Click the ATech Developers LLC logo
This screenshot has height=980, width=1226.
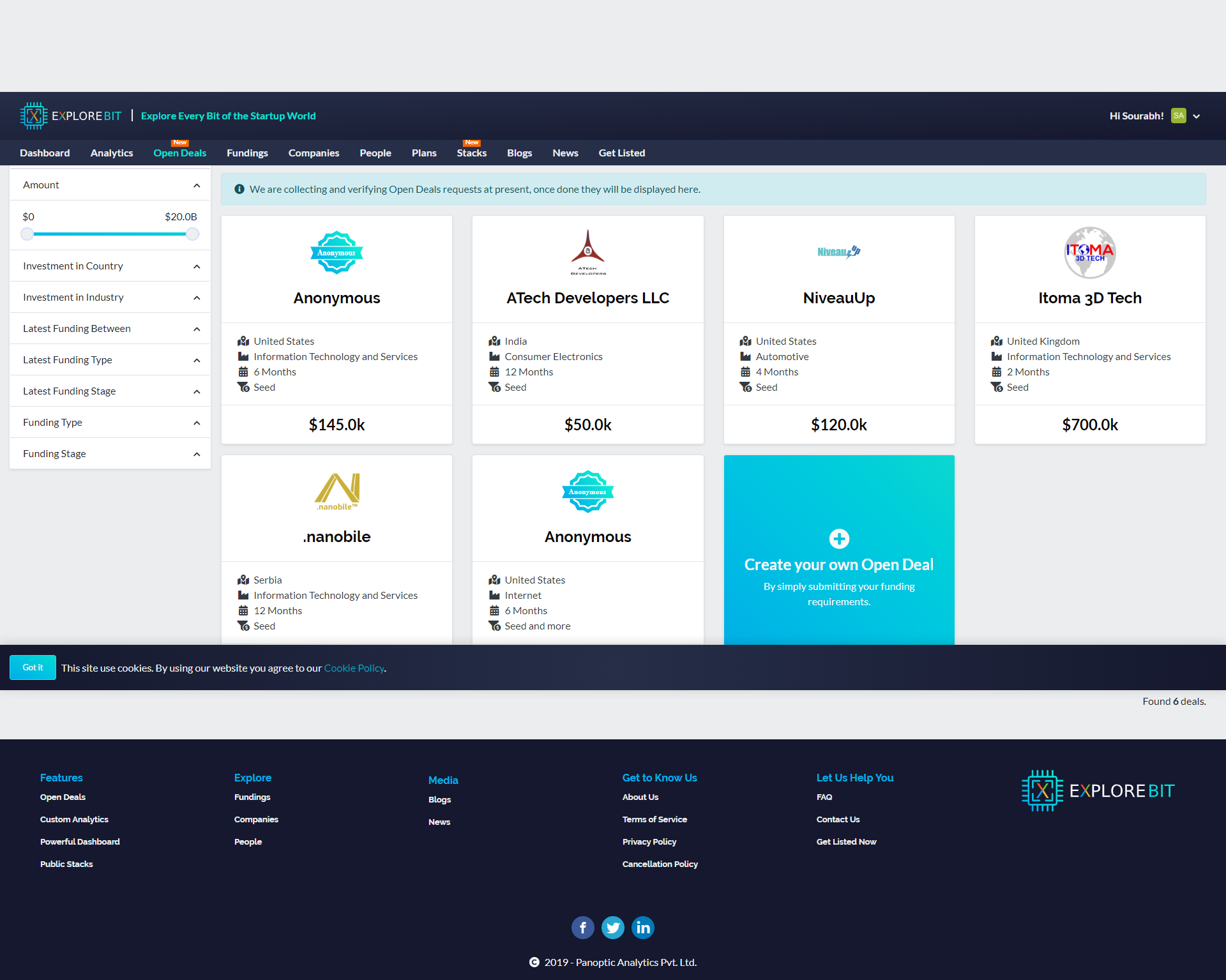pos(587,252)
